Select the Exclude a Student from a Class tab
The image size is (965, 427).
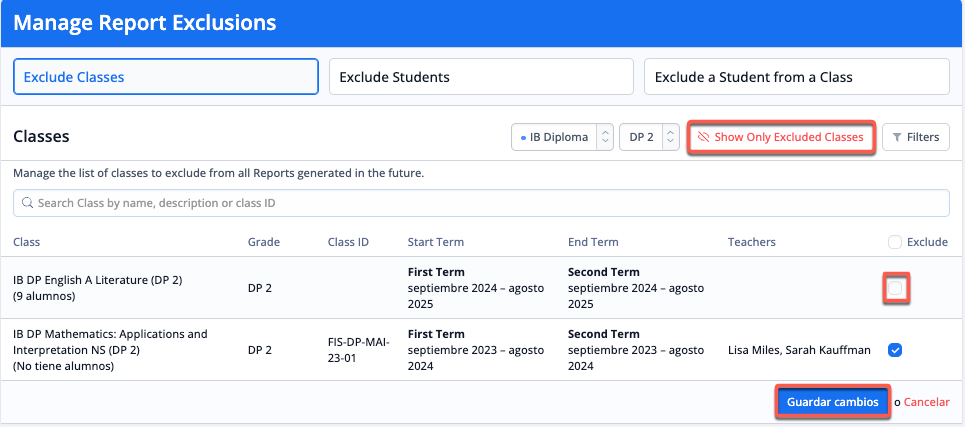(x=796, y=76)
